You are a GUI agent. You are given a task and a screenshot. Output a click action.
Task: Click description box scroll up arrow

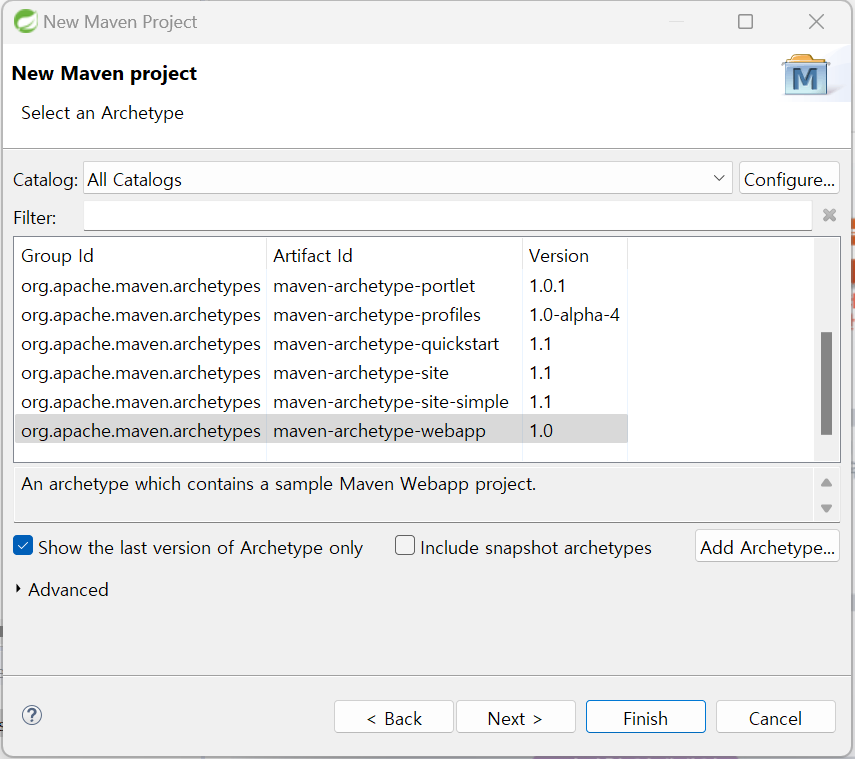[x=826, y=483]
